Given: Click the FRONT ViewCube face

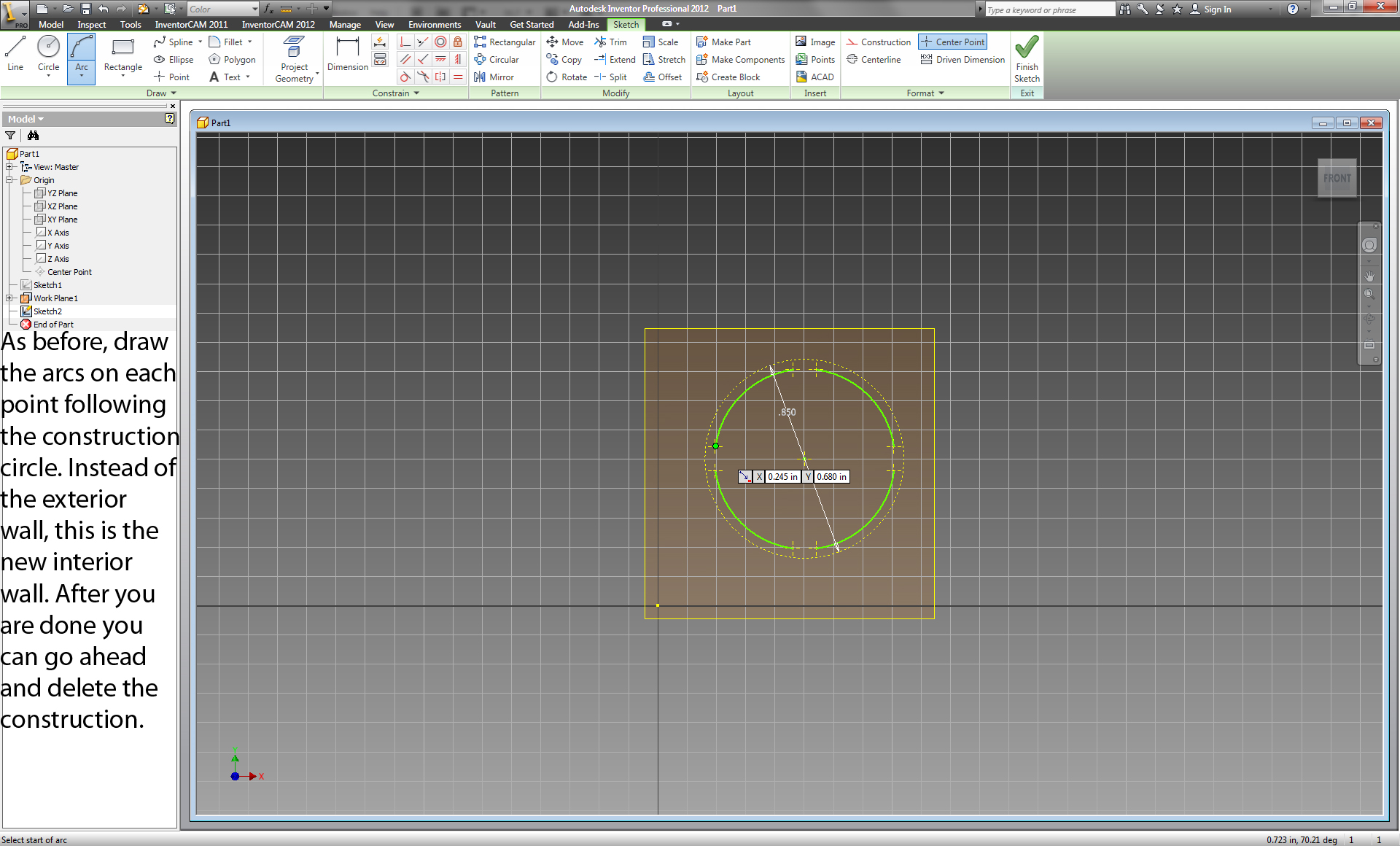Looking at the screenshot, I should [x=1337, y=178].
